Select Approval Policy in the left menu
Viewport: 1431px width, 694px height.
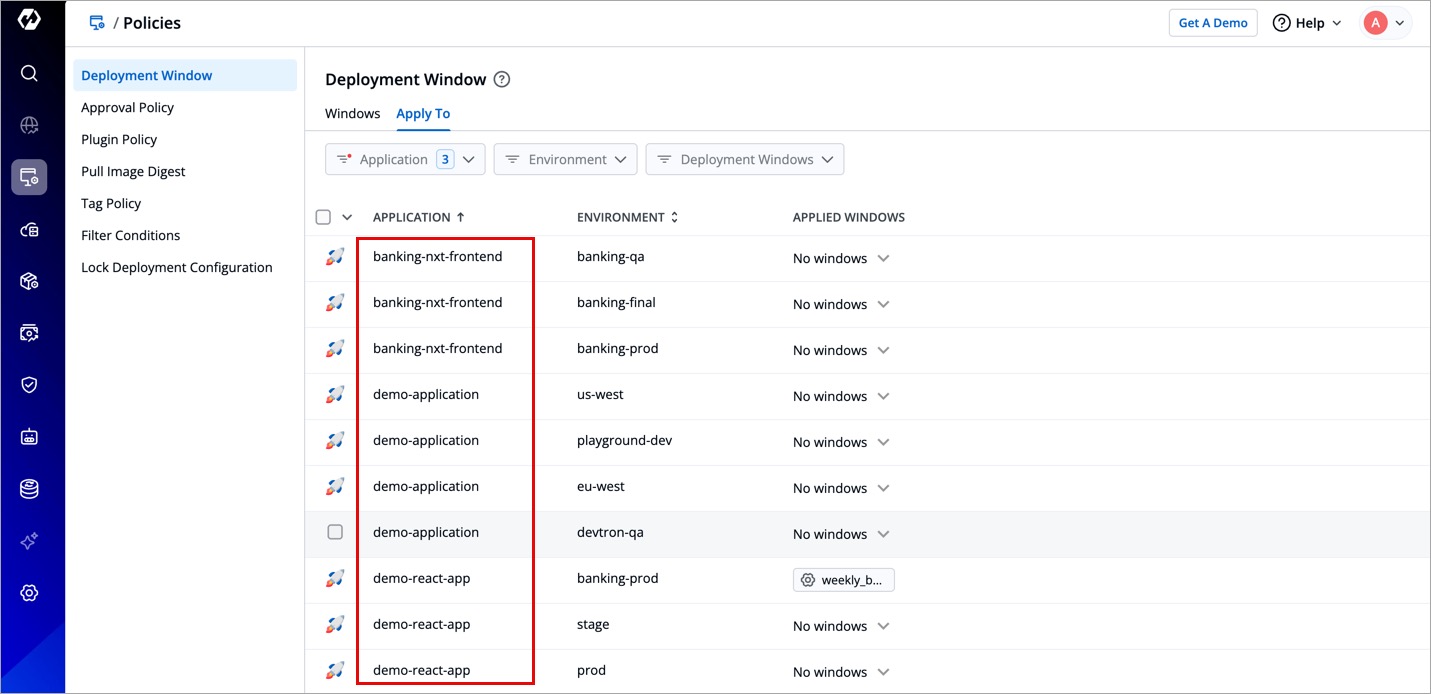(x=128, y=108)
